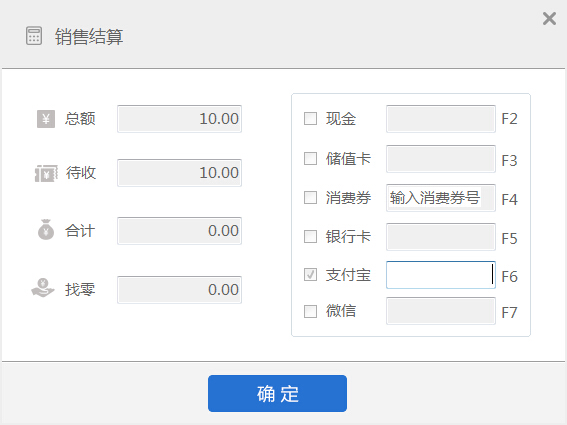
Task: Select the 银行卡 checkbox
Action: click(310, 237)
